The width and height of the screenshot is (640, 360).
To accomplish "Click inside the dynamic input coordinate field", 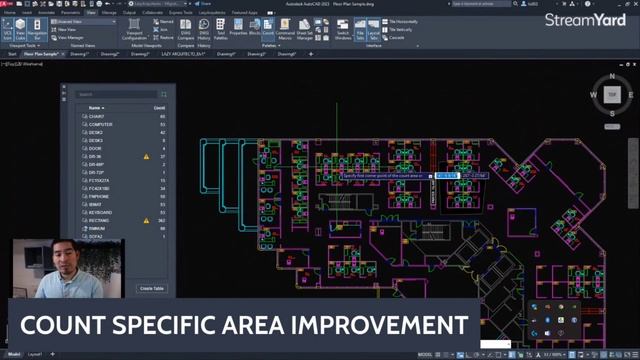I will (447, 176).
